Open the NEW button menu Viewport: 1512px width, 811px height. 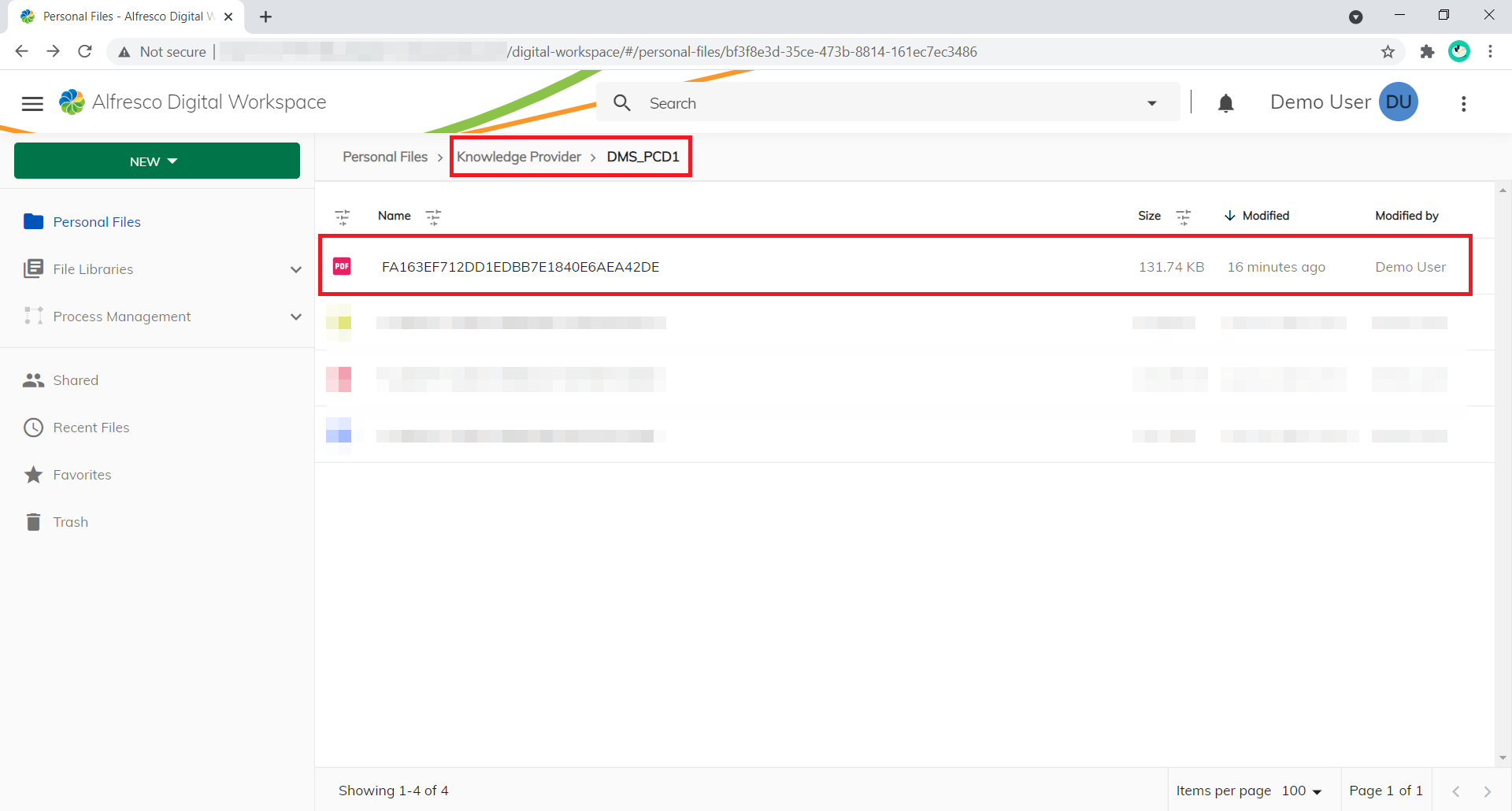157,161
